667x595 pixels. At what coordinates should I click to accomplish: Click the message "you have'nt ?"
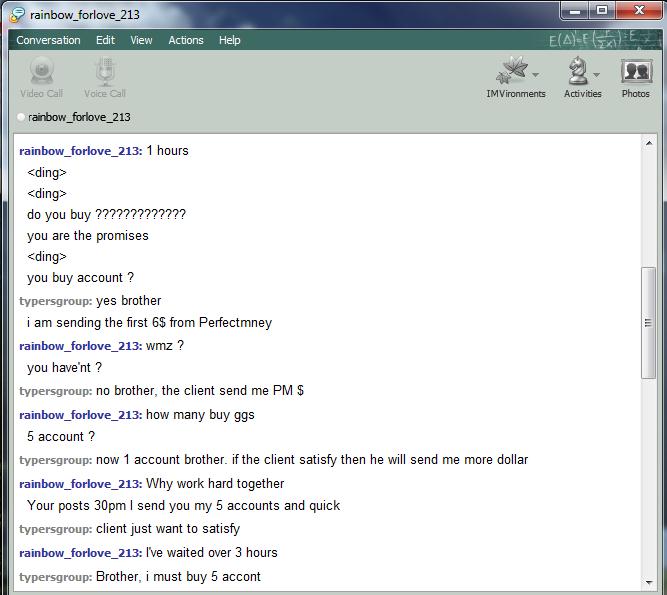point(65,367)
